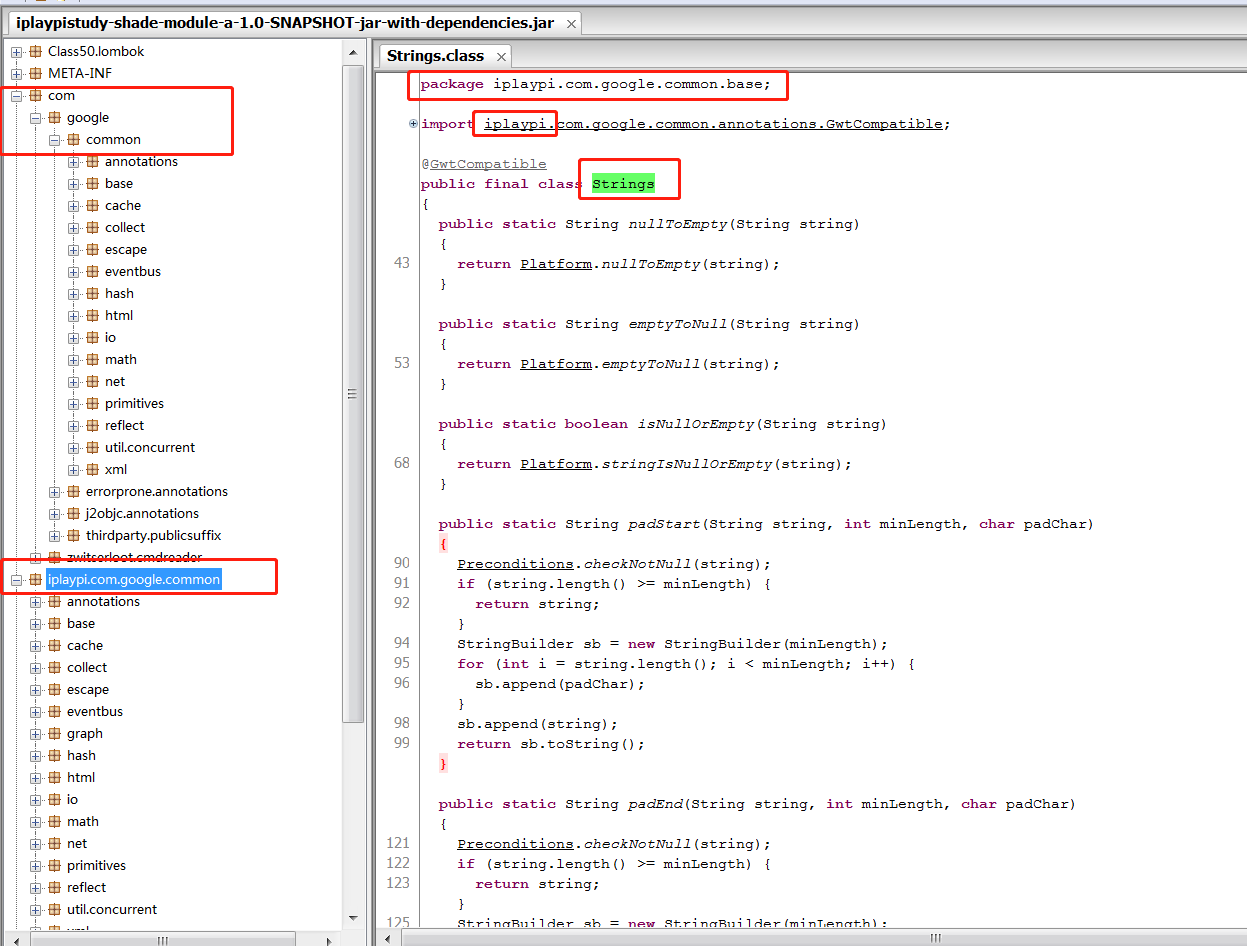
Task: Open Platform link in nullToEmpty return
Action: (555, 264)
